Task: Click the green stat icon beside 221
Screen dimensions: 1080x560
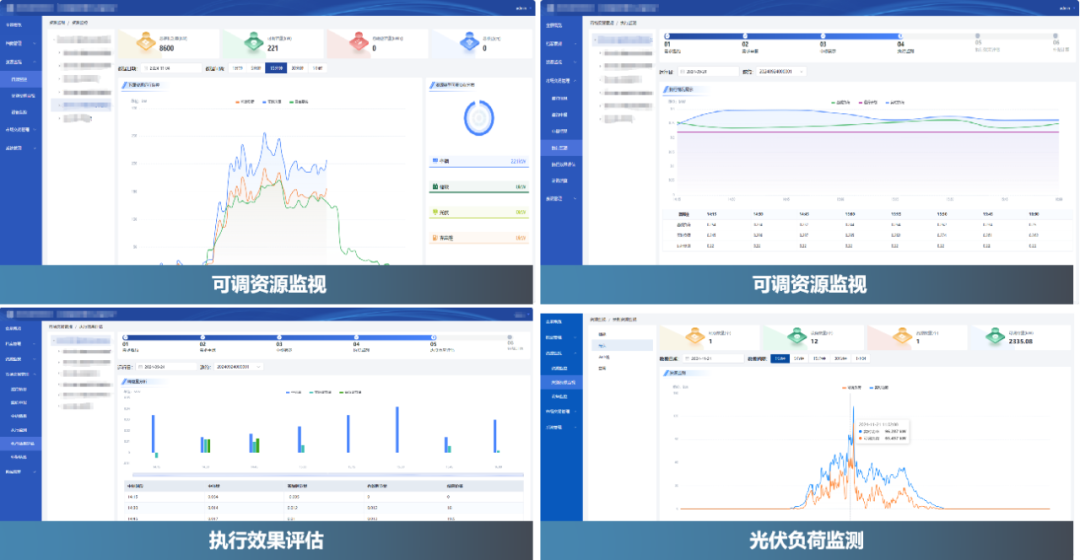Action: pyautogui.click(x=253, y=42)
